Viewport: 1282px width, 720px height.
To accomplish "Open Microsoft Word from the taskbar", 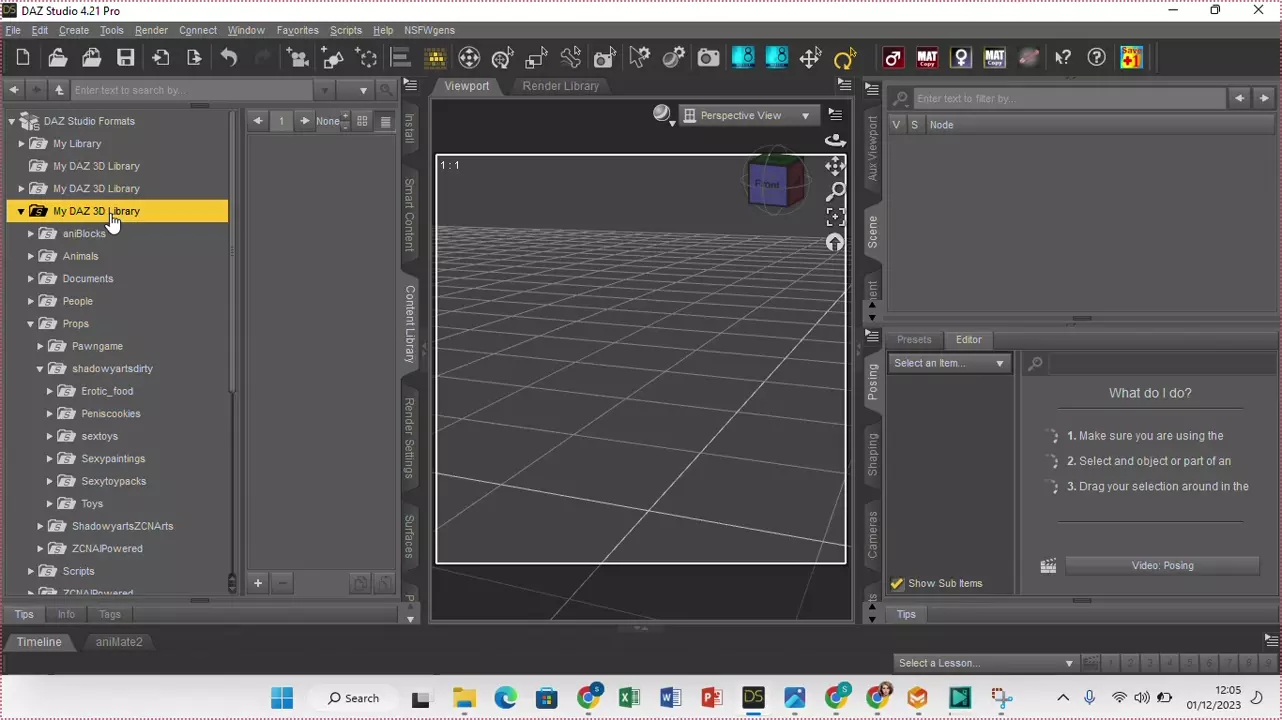I will click(670, 698).
